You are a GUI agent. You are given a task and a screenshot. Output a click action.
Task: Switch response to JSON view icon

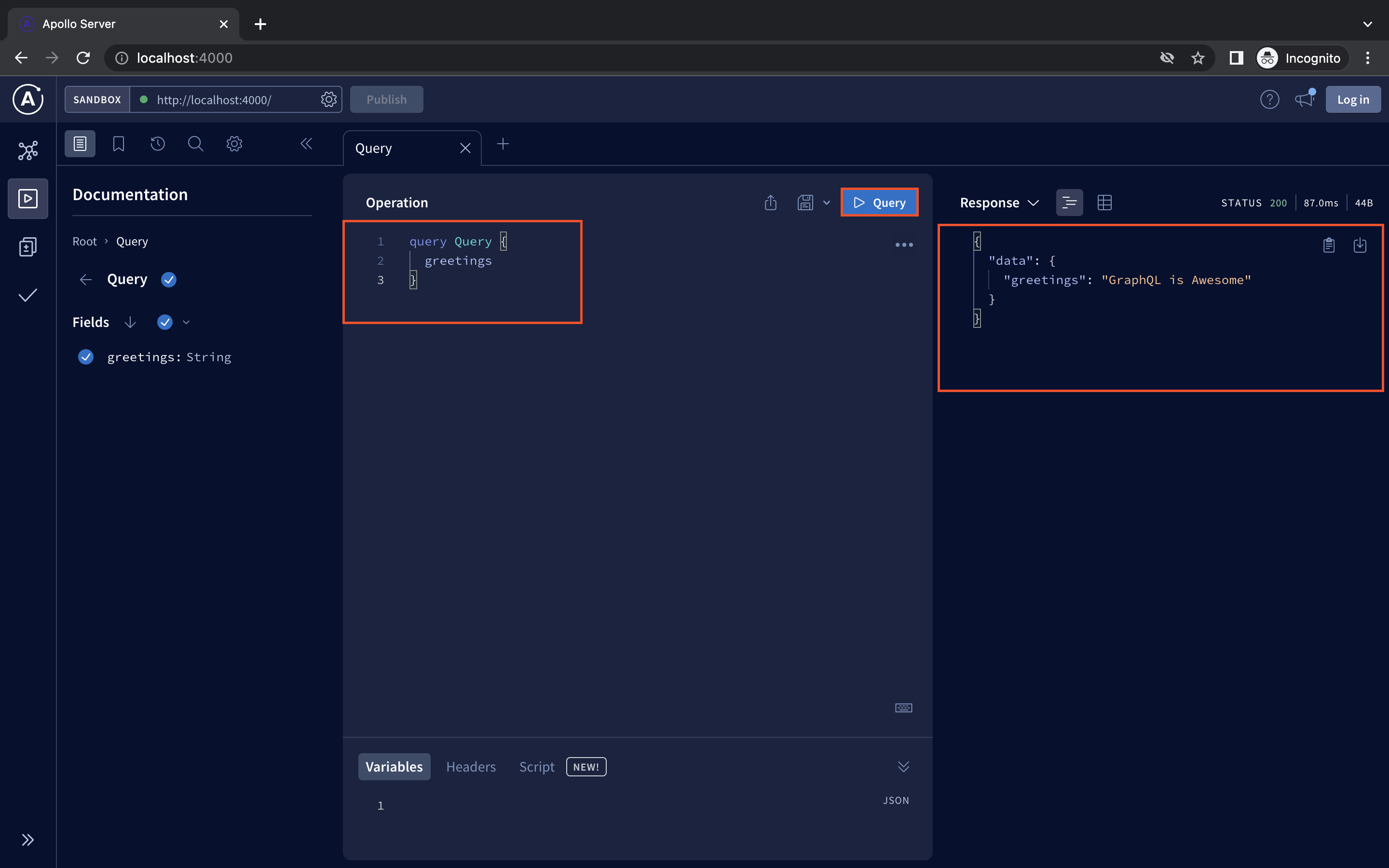click(1069, 203)
